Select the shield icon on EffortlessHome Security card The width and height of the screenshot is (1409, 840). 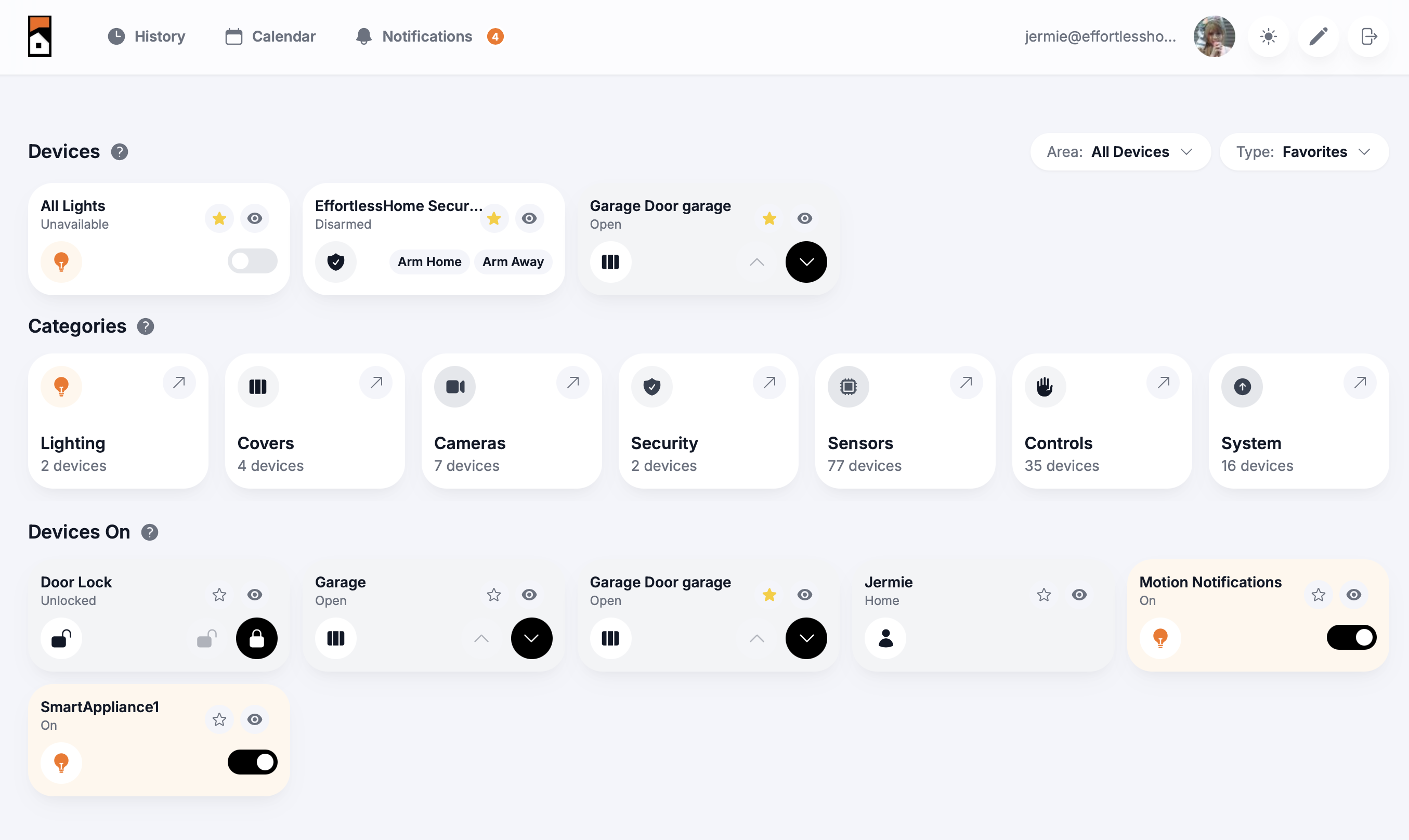(336, 261)
